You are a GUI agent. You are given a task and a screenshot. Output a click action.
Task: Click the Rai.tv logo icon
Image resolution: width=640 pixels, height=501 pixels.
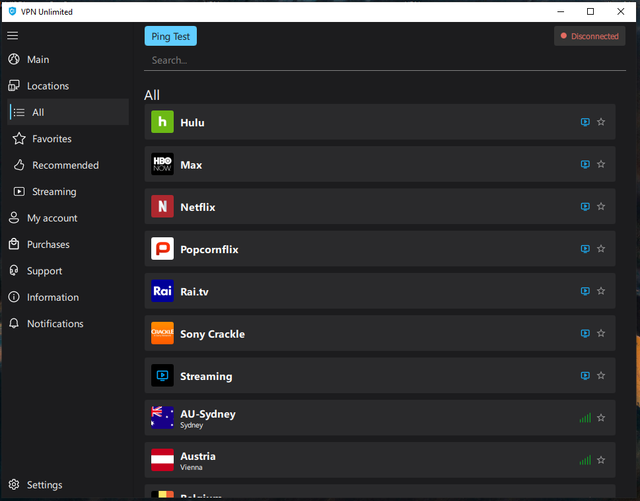(x=162, y=291)
